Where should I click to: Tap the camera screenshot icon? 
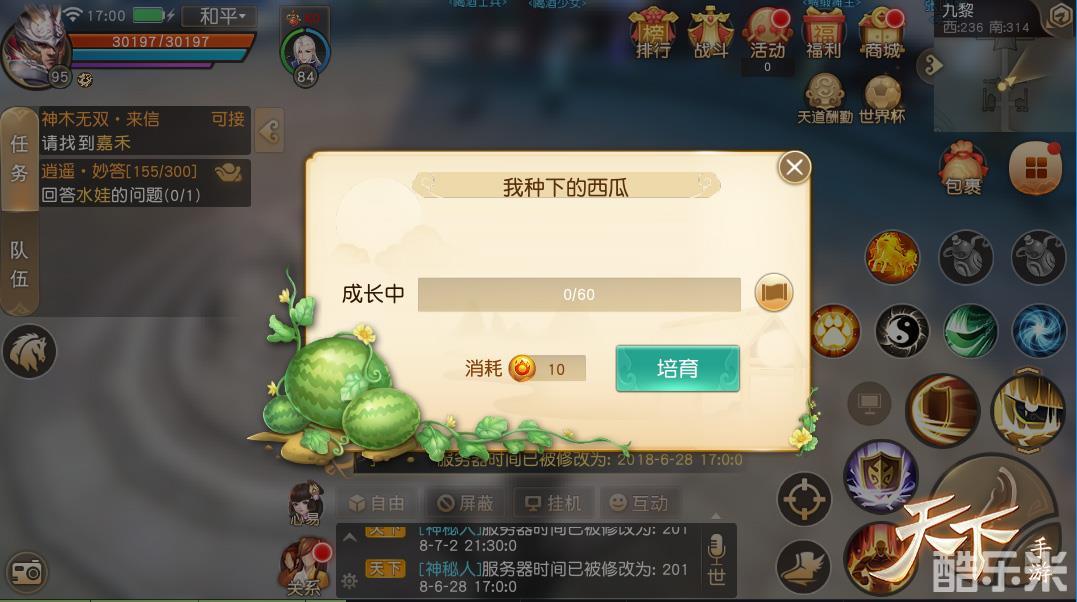(27, 572)
